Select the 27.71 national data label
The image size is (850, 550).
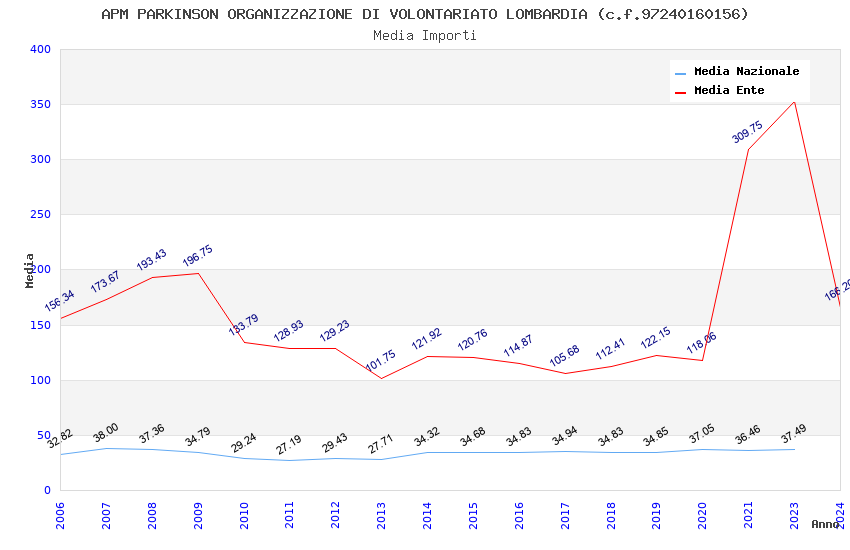pos(381,444)
